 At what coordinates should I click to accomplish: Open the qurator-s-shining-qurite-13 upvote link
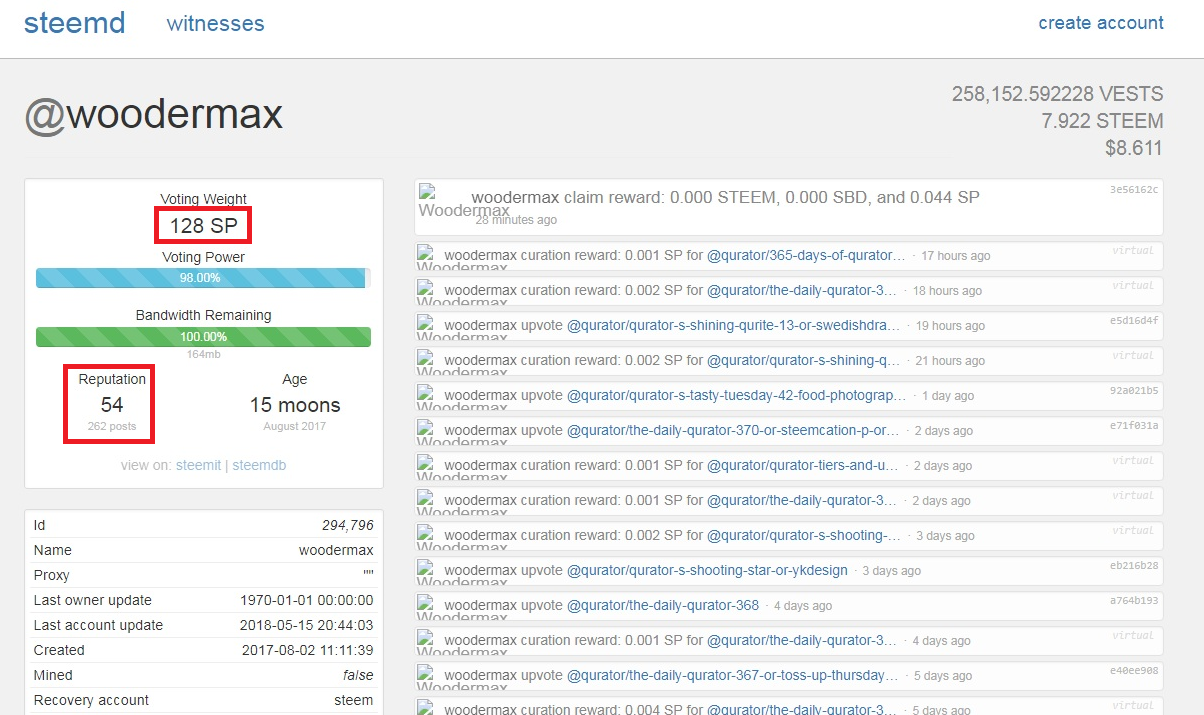[x=734, y=325]
